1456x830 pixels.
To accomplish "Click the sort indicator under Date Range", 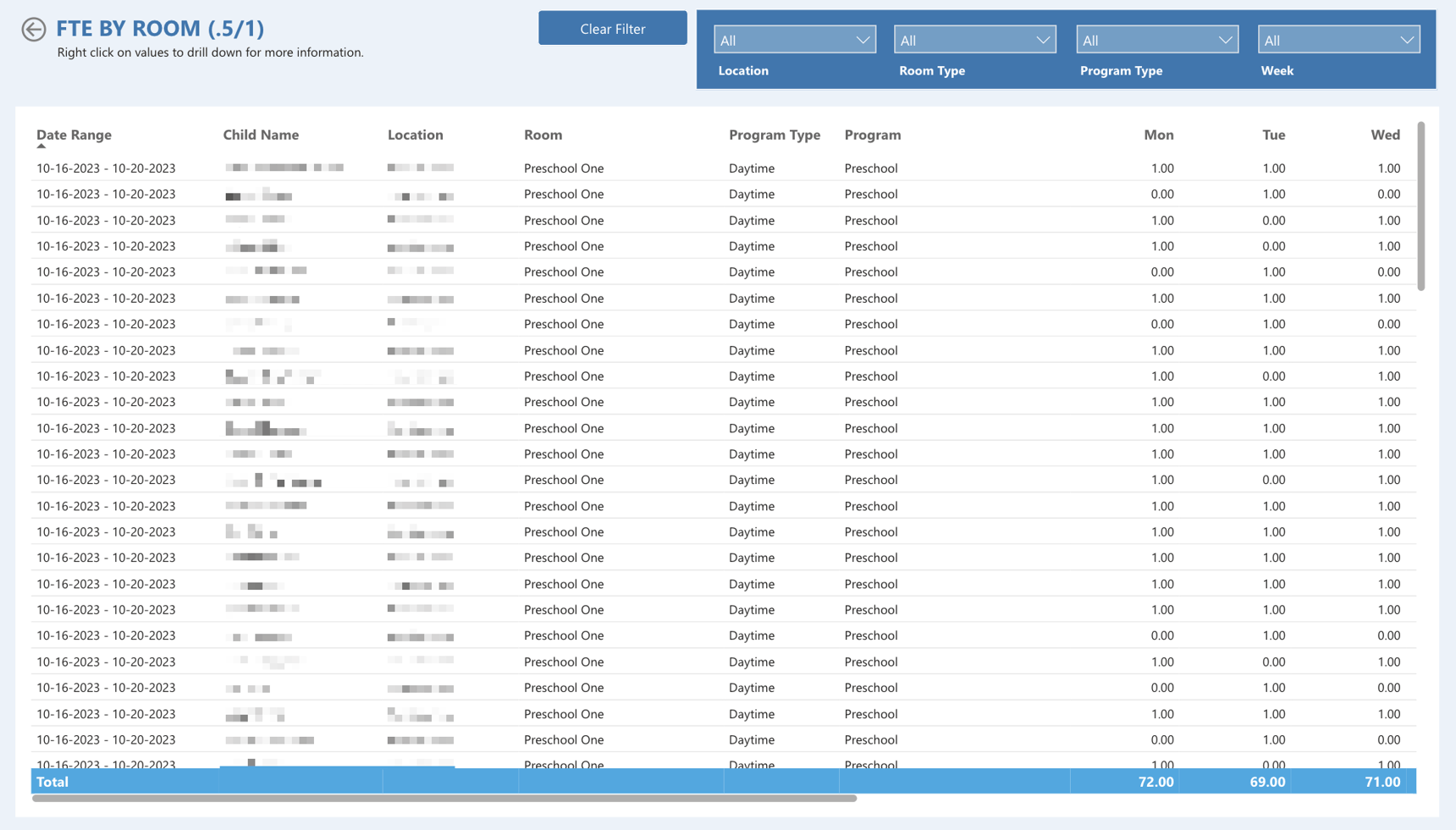I will pos(40,146).
